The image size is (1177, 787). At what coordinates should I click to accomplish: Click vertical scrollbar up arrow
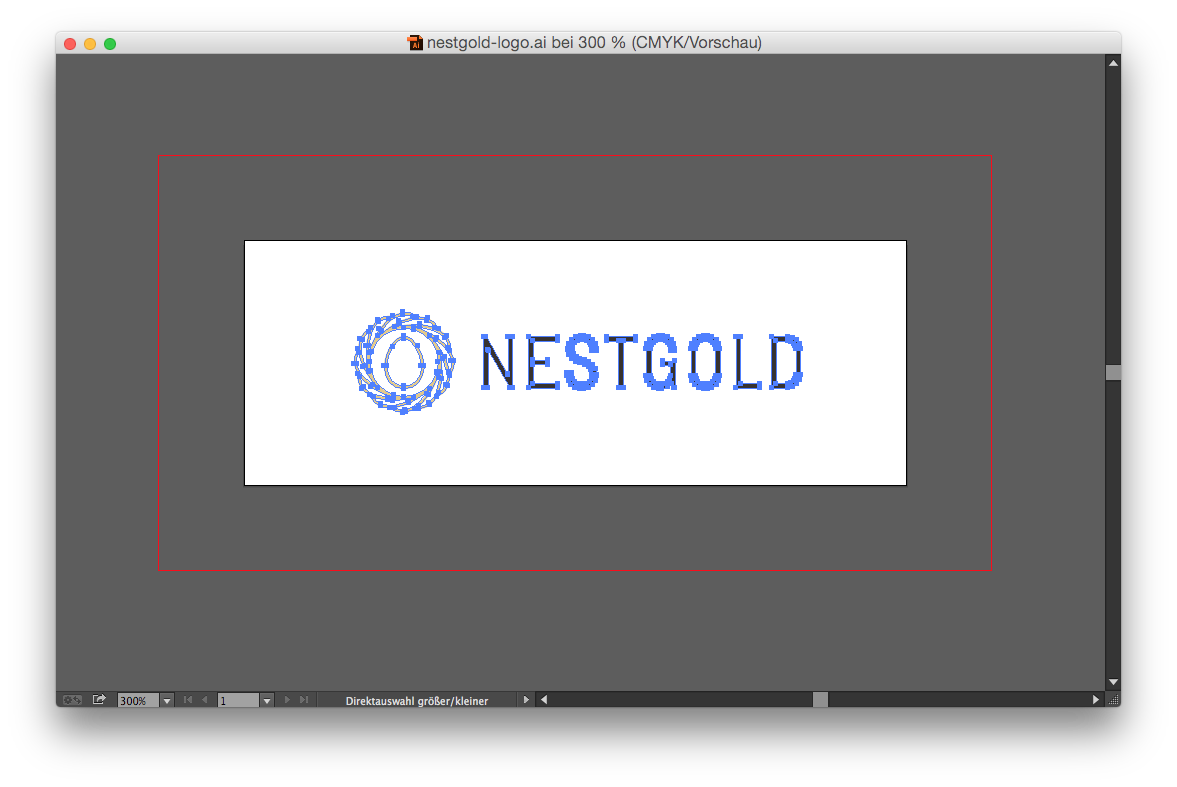tap(1114, 63)
